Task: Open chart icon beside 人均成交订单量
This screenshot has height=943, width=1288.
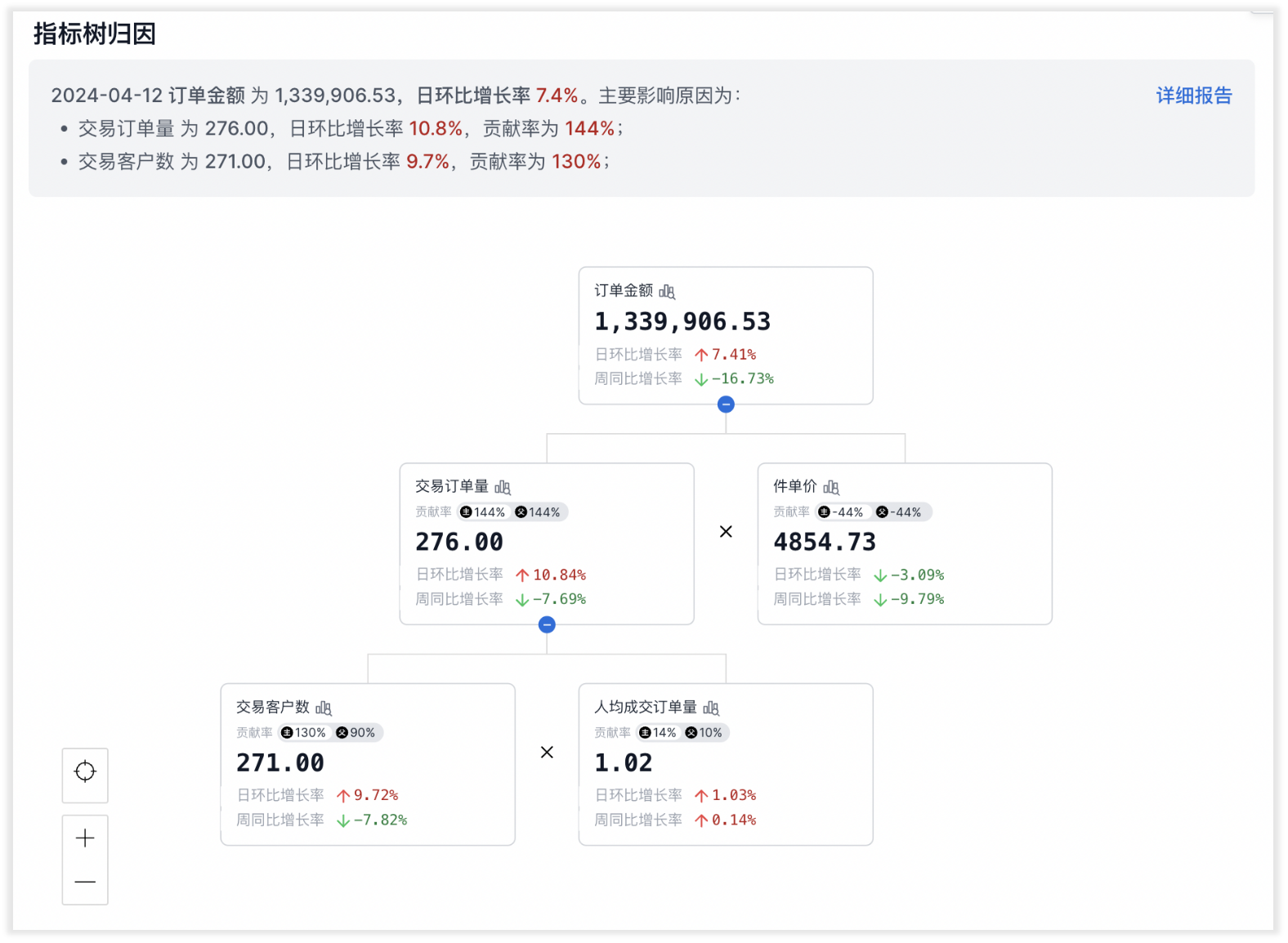Action: click(711, 708)
